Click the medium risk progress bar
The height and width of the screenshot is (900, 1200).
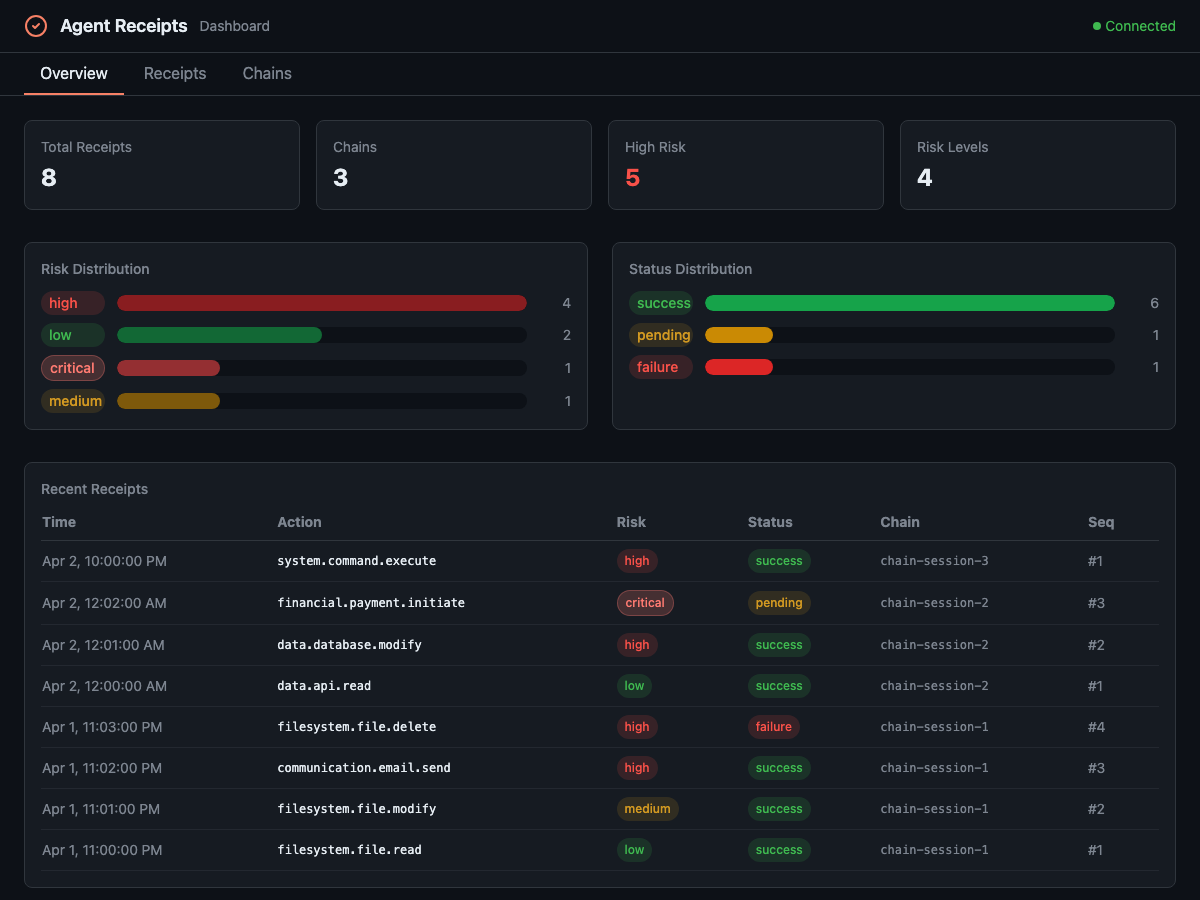click(x=322, y=400)
